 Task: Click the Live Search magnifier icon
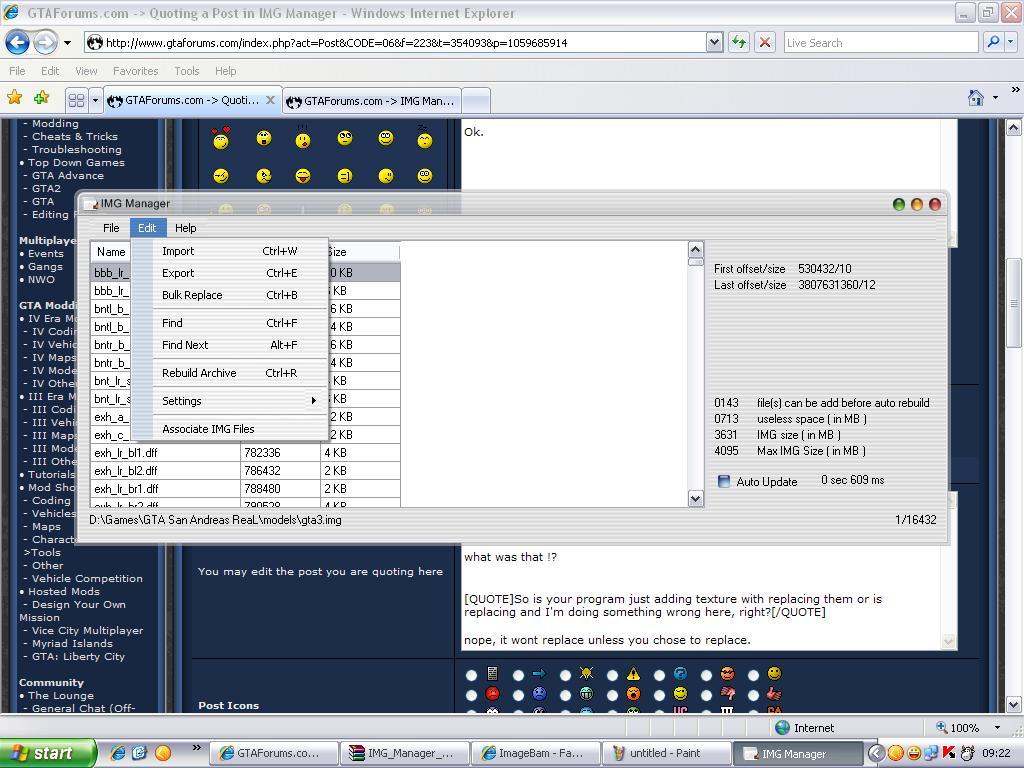(993, 42)
